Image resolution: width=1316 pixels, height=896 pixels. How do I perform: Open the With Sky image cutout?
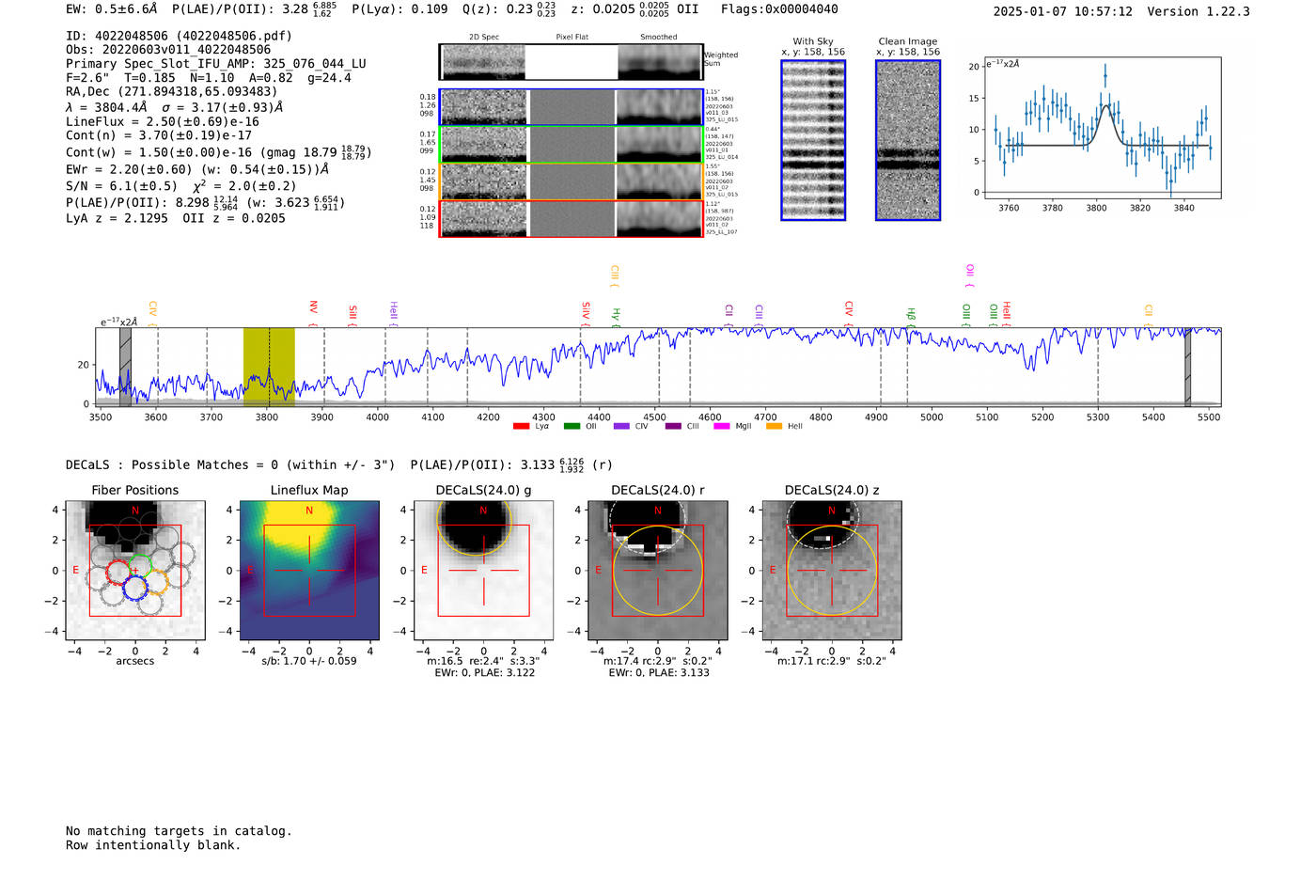(813, 140)
